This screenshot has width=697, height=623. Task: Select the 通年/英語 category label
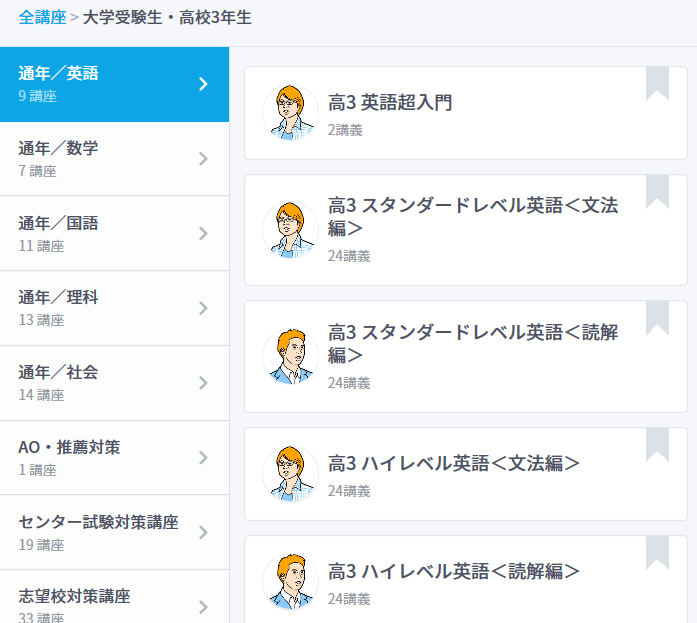point(58,73)
